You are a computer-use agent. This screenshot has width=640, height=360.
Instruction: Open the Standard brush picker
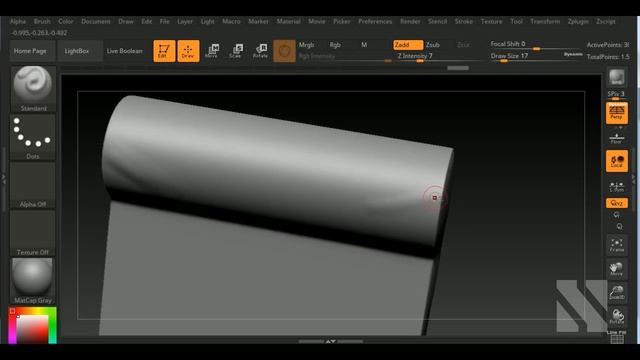point(33,89)
